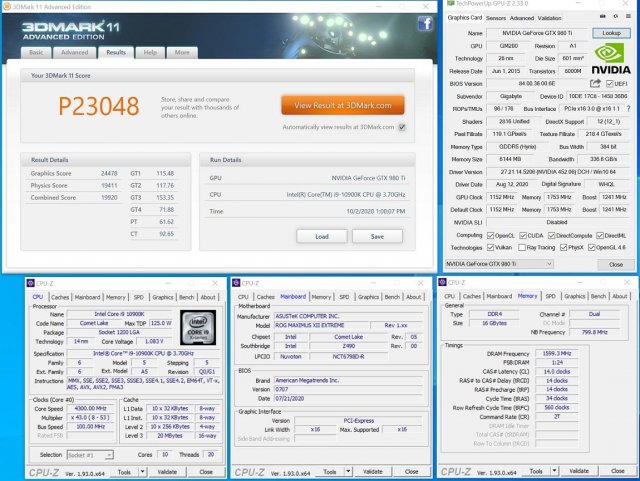Image resolution: width=640 pixels, height=481 pixels.
Task: Enable the Ray Tracing checkbox
Action: click(x=522, y=247)
